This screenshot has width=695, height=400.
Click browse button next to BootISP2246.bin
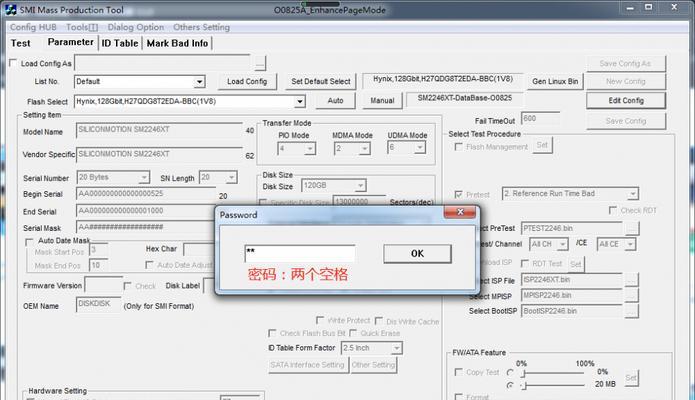pos(632,311)
